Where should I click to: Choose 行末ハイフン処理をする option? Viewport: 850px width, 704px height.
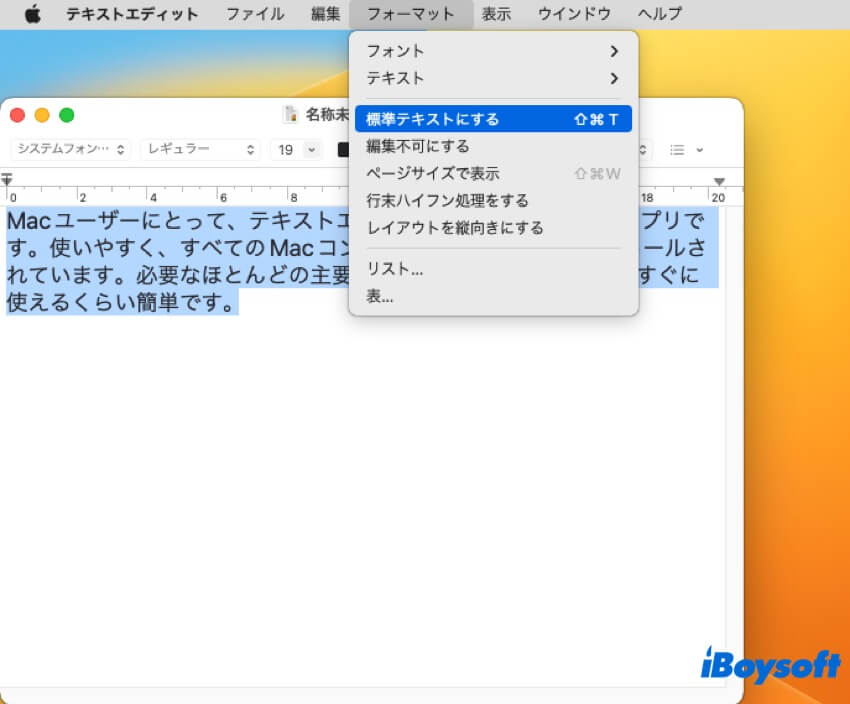447,201
